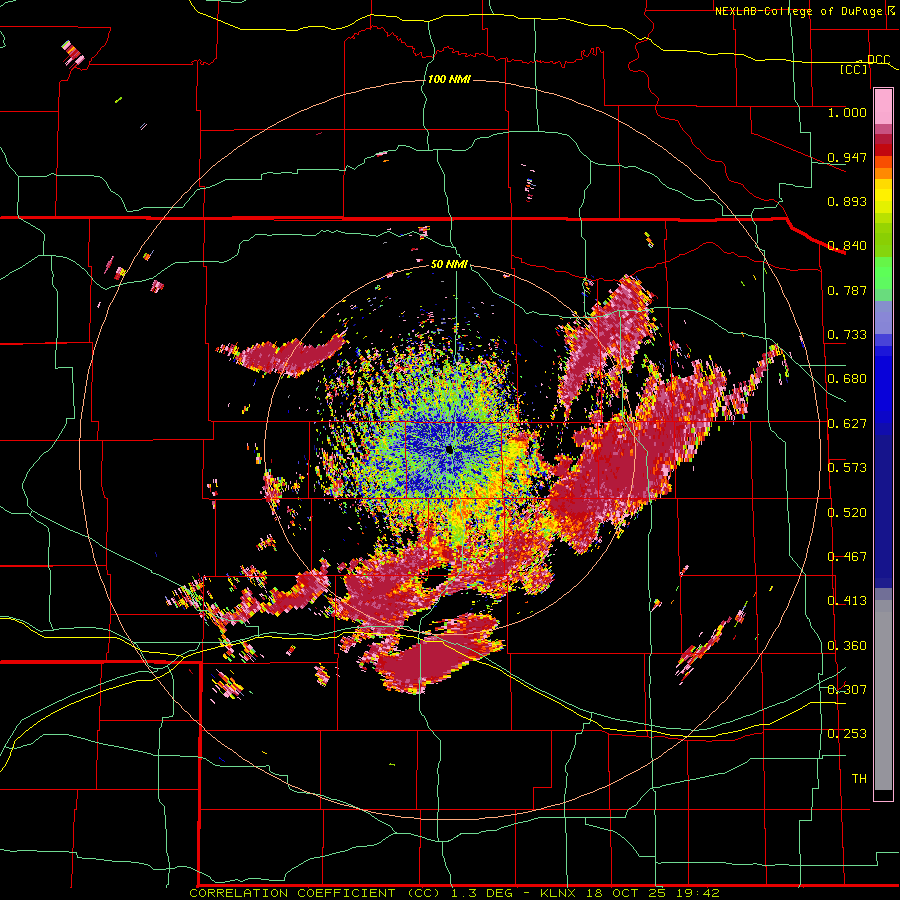Screen dimensions: 900x900
Task: Click the 0.520 legend value
Action: click(847, 513)
